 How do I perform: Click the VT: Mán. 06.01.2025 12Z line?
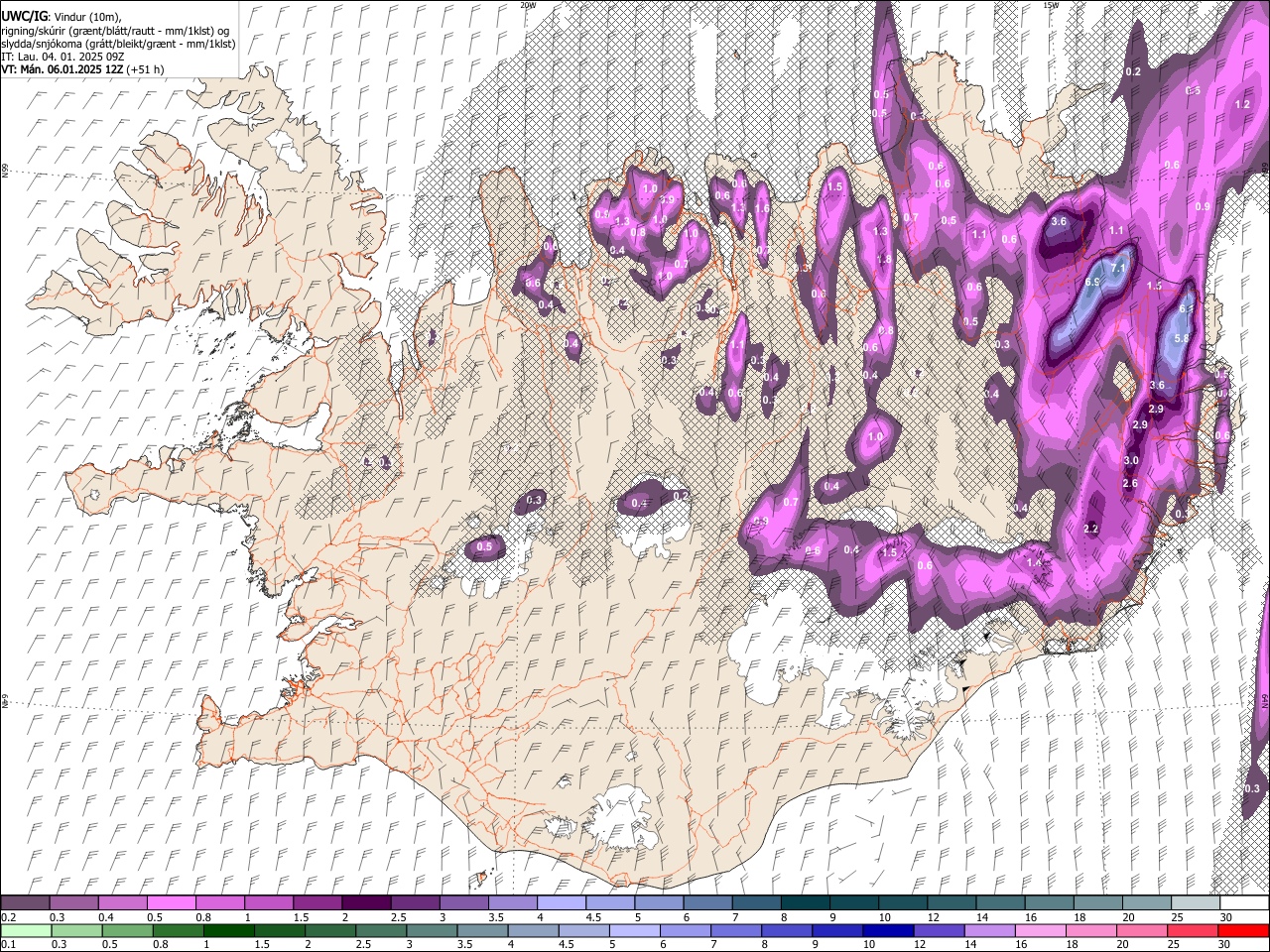[83, 70]
